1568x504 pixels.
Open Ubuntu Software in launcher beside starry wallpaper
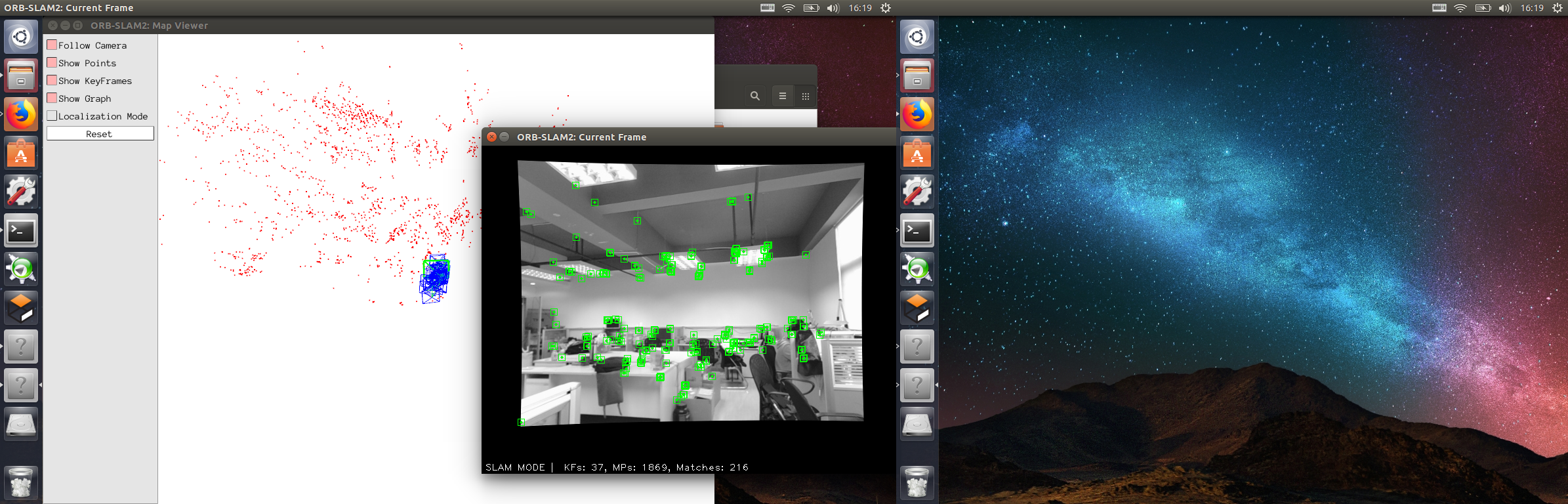click(x=917, y=153)
